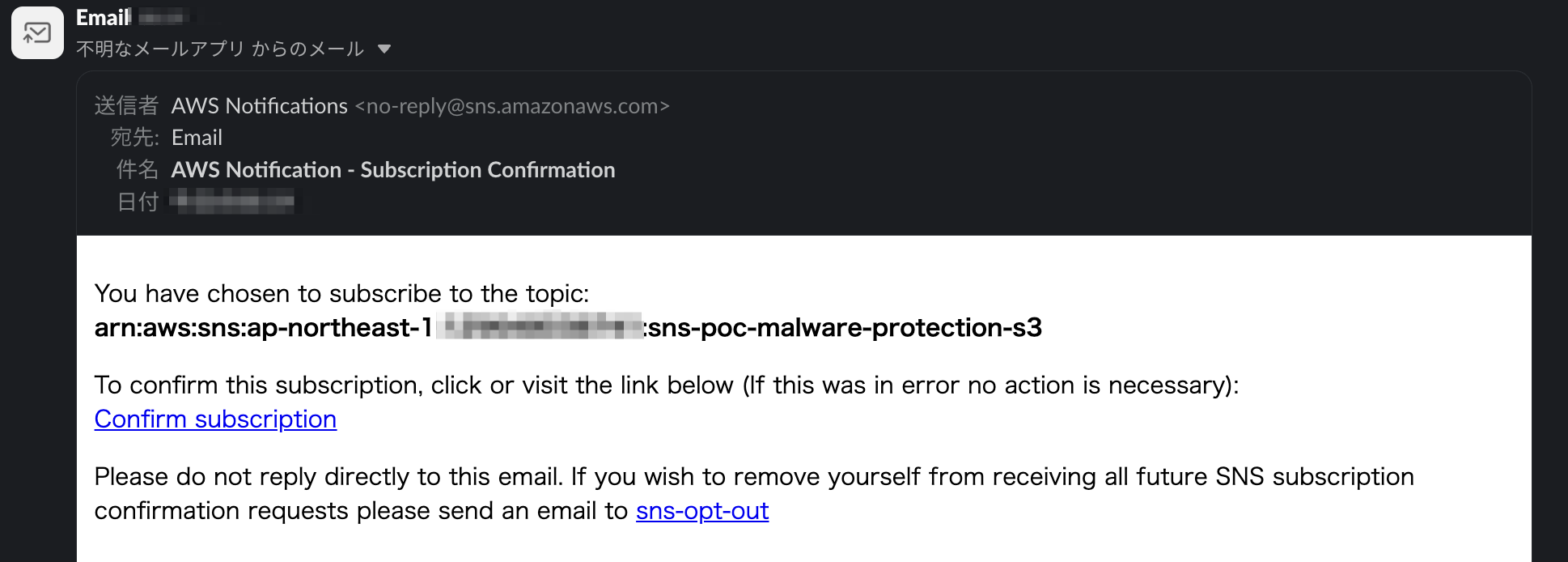Click the "Please do not reply directly" paragraph
Viewport: 1568px width, 562px height.
[753, 477]
